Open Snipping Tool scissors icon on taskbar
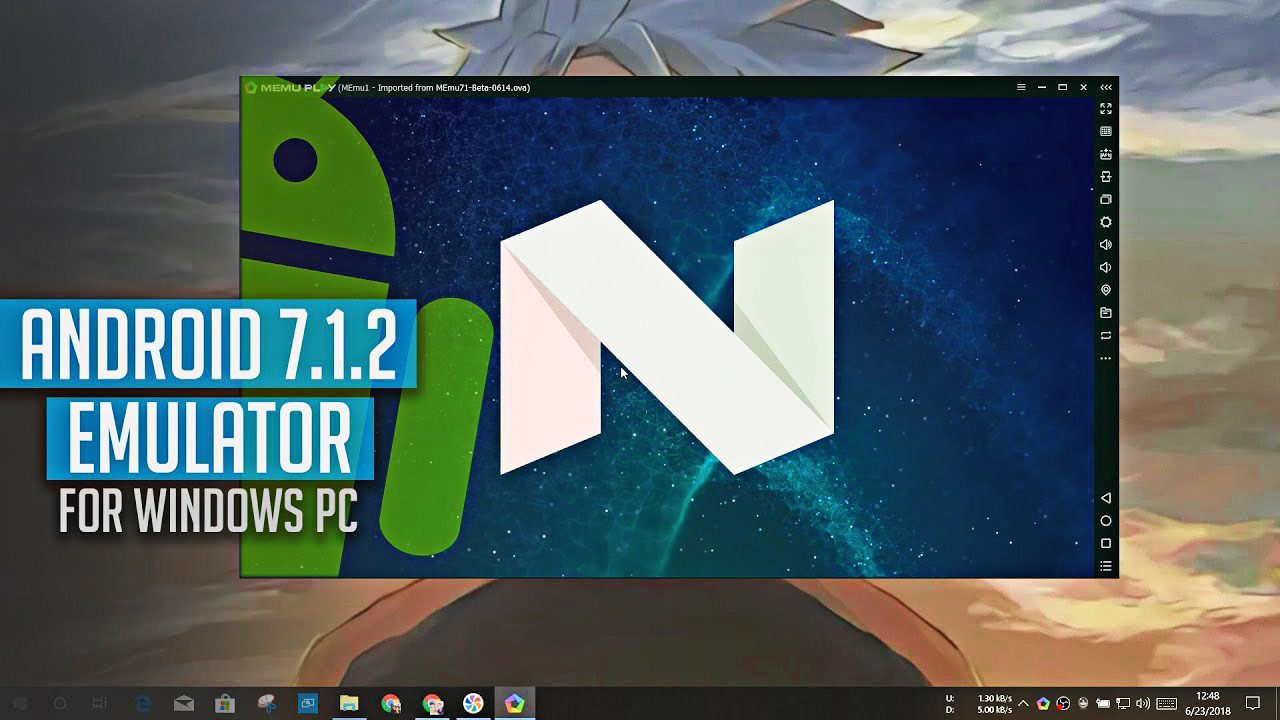The height and width of the screenshot is (720, 1280). point(266,704)
